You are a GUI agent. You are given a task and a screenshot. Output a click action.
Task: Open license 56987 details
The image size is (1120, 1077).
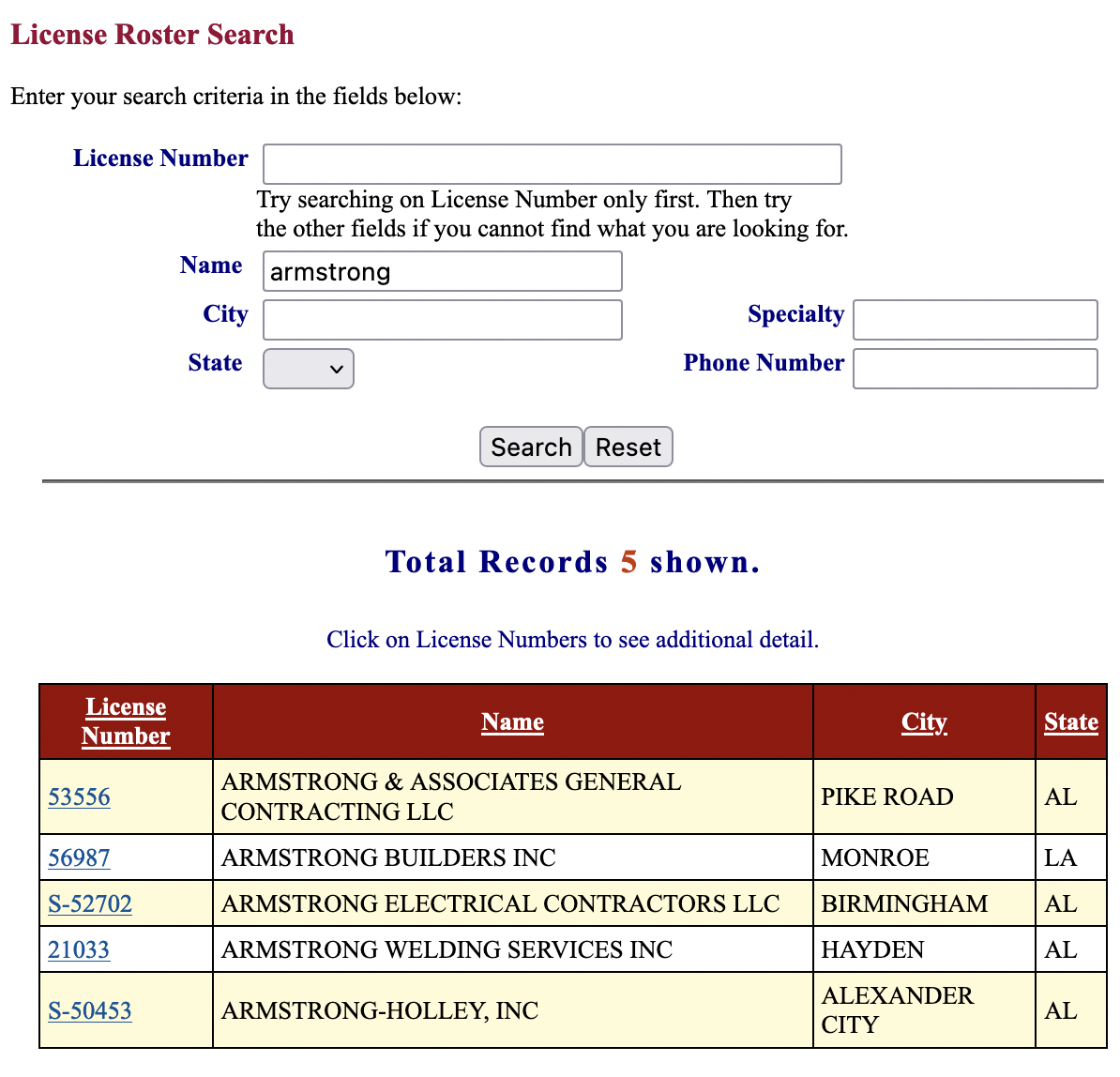pos(79,857)
